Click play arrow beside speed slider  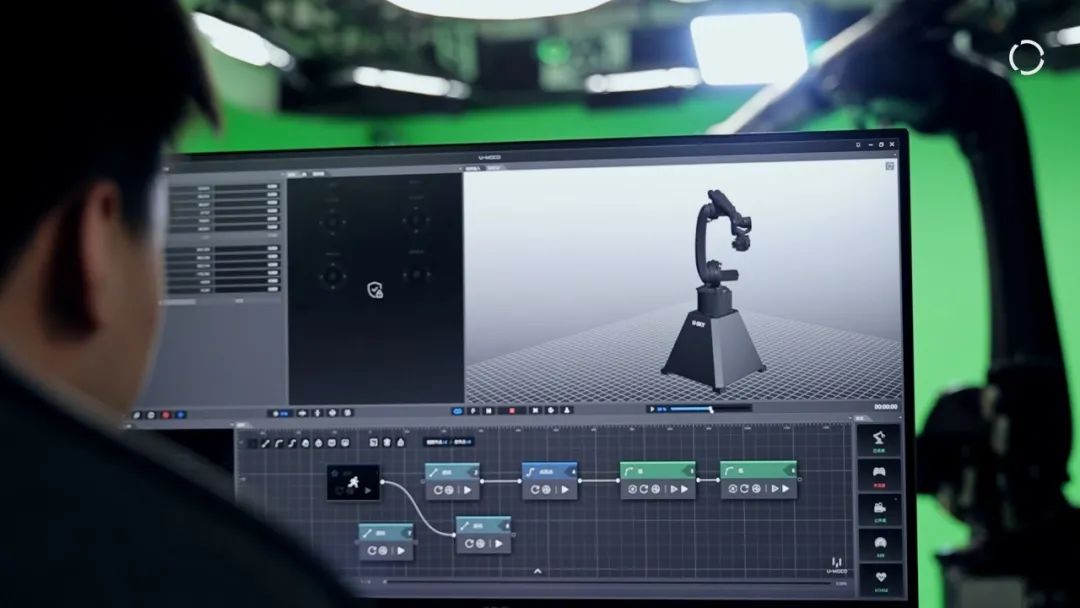point(652,409)
